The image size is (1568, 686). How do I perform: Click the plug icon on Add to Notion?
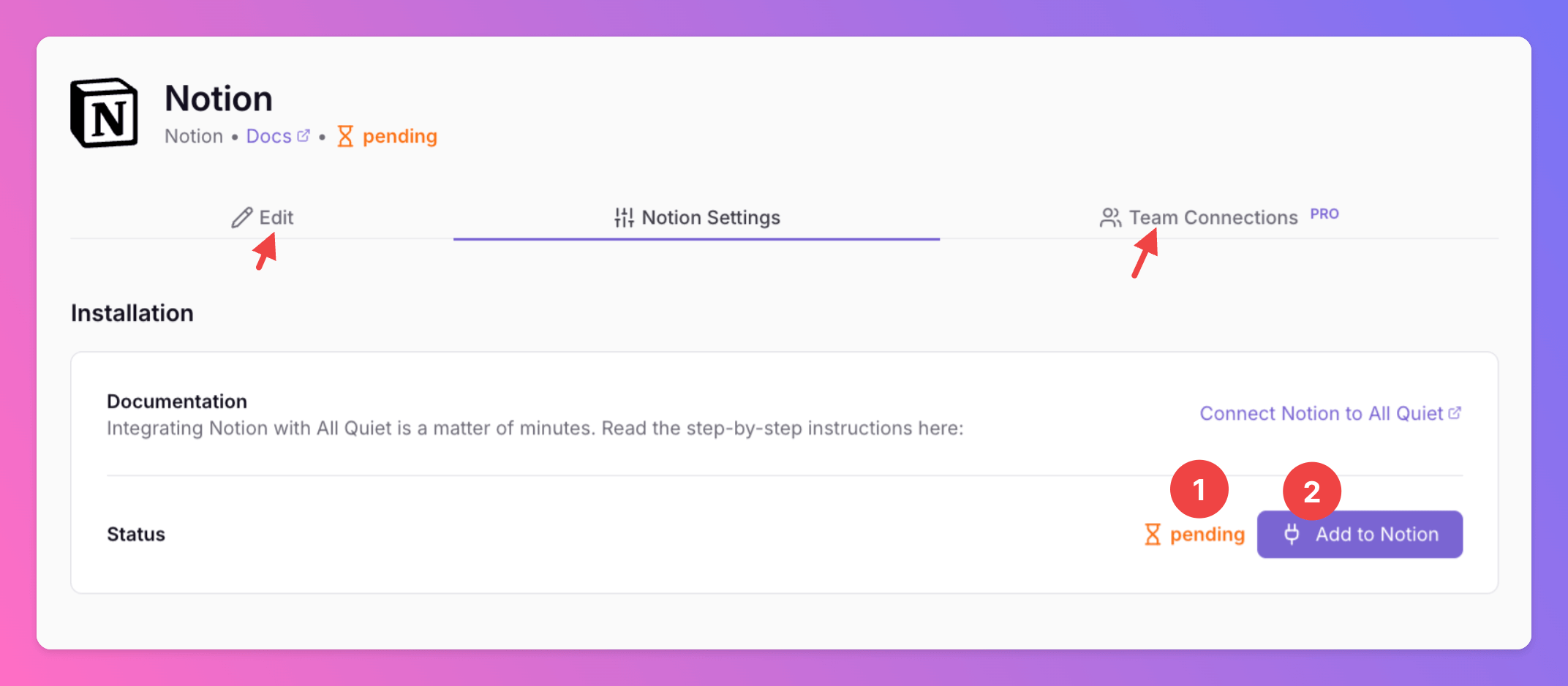click(1292, 534)
